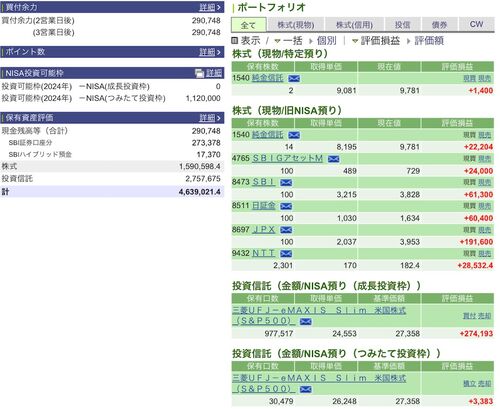The height and width of the screenshot is (409, 500).
Task: Click the window icon in the NISA投資可能枠 header
Action: pos(199,73)
